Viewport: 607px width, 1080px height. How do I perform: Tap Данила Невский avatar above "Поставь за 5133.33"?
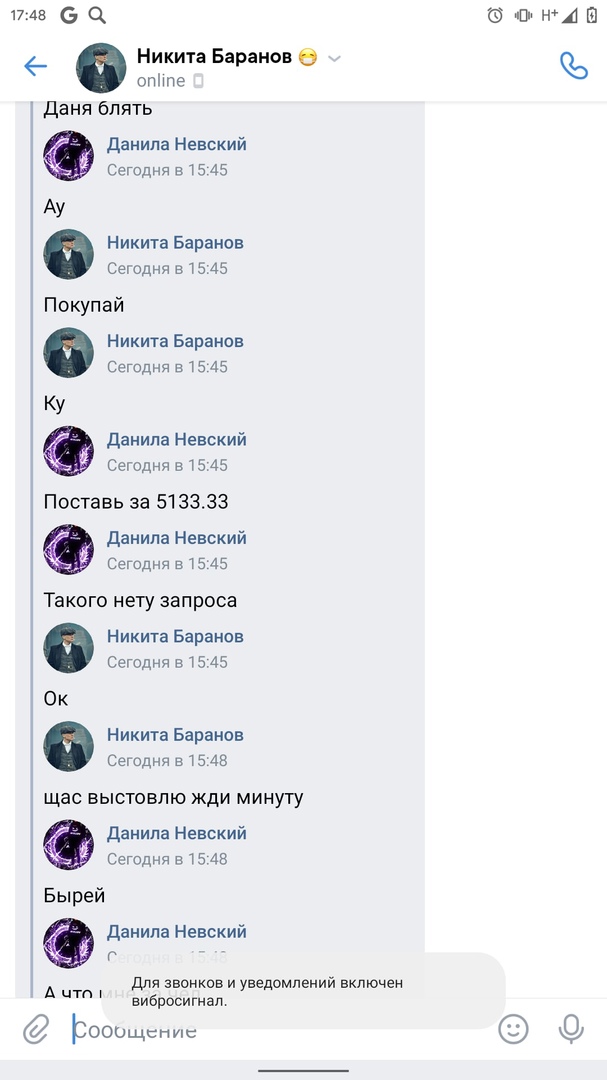tap(68, 451)
